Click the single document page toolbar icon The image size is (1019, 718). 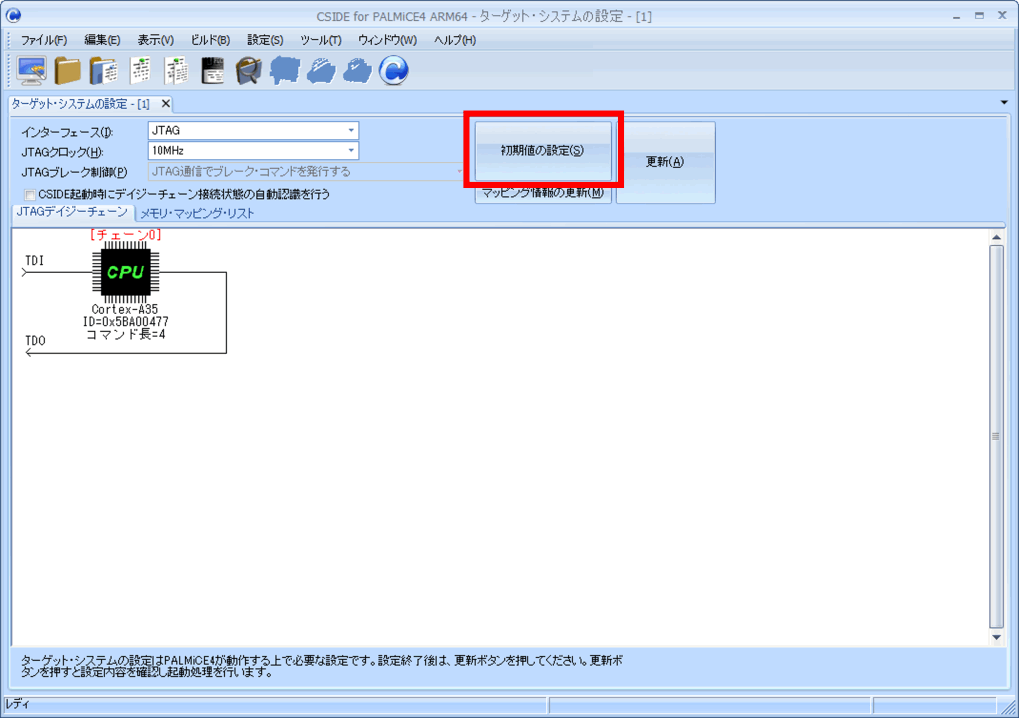point(141,70)
